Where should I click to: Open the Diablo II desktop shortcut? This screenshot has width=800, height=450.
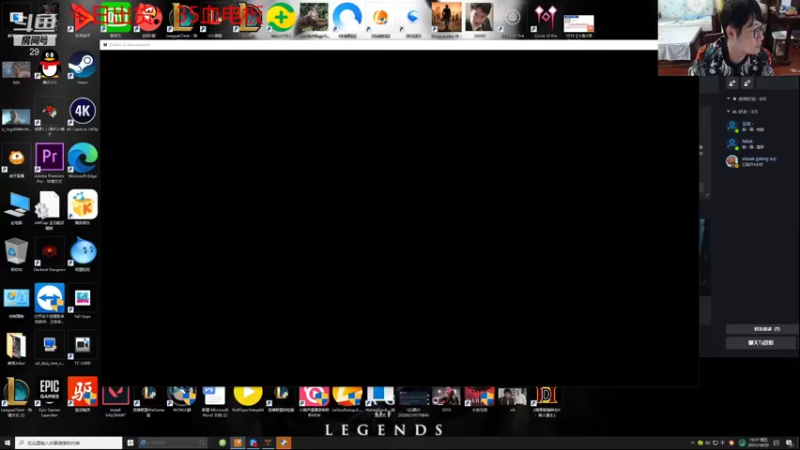point(546,401)
